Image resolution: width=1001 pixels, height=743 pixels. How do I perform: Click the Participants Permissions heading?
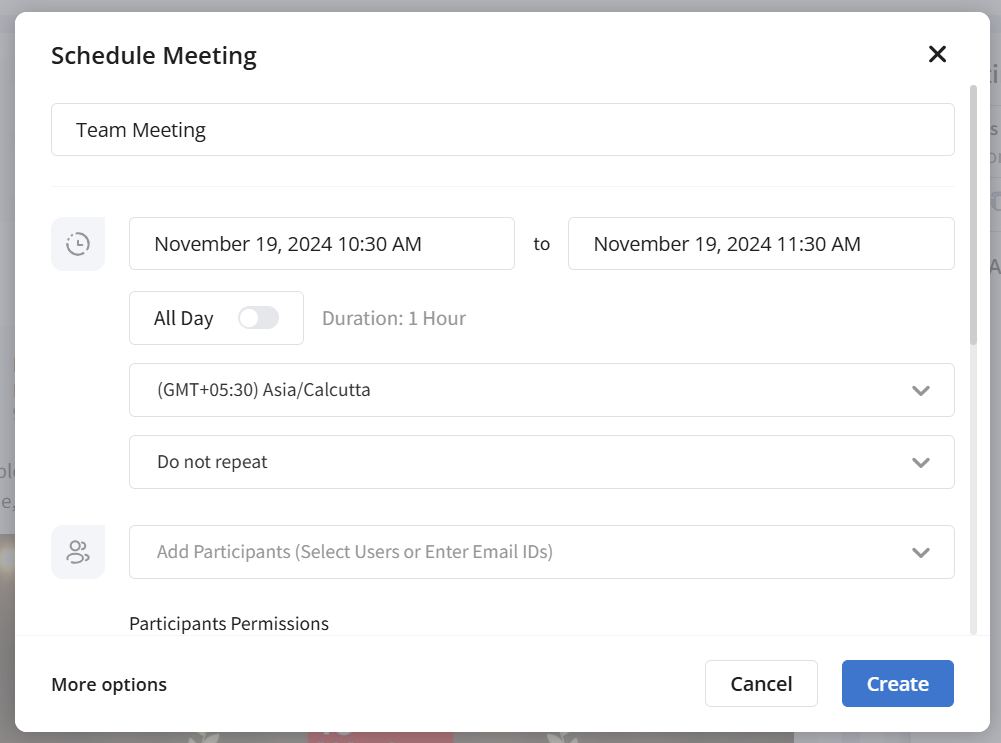pyautogui.click(x=229, y=623)
